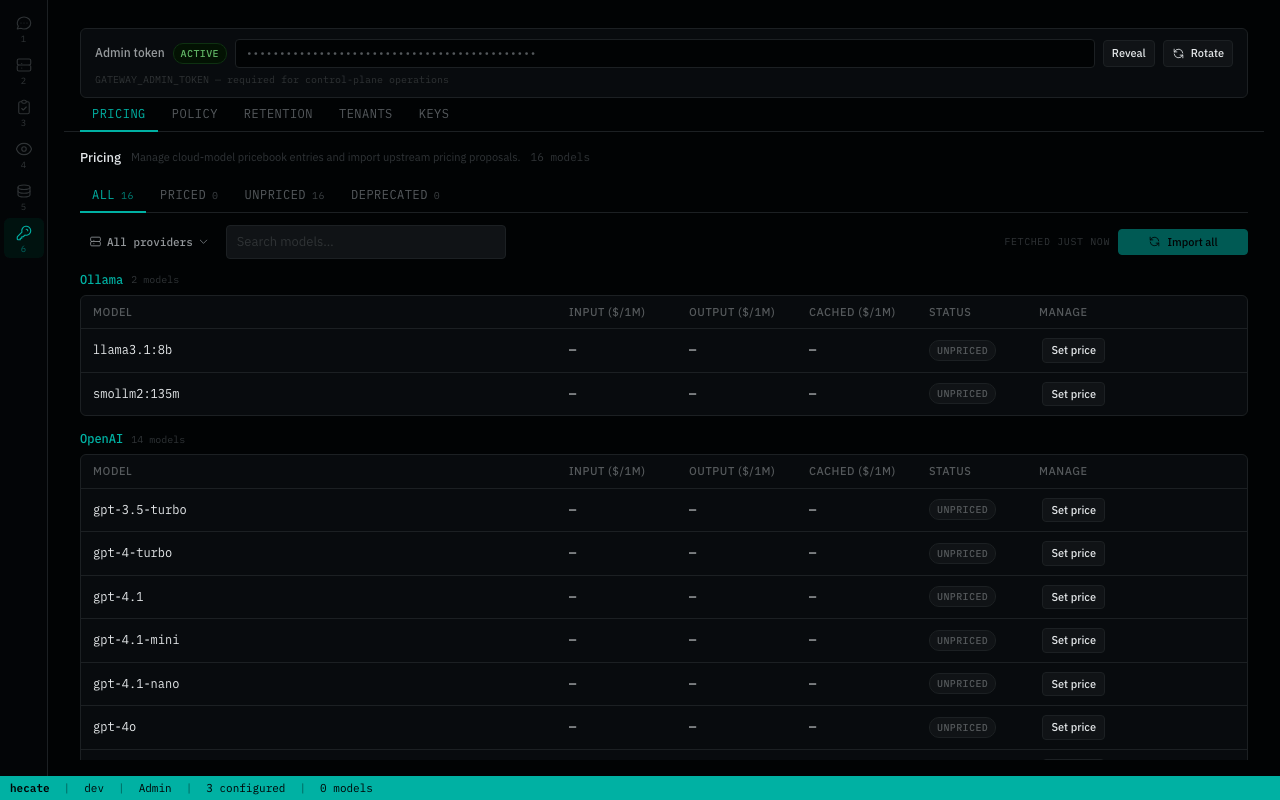Click the GATEWAY_ADMIN_TOKEN hint text
The image size is (1280, 800).
pos(272,80)
